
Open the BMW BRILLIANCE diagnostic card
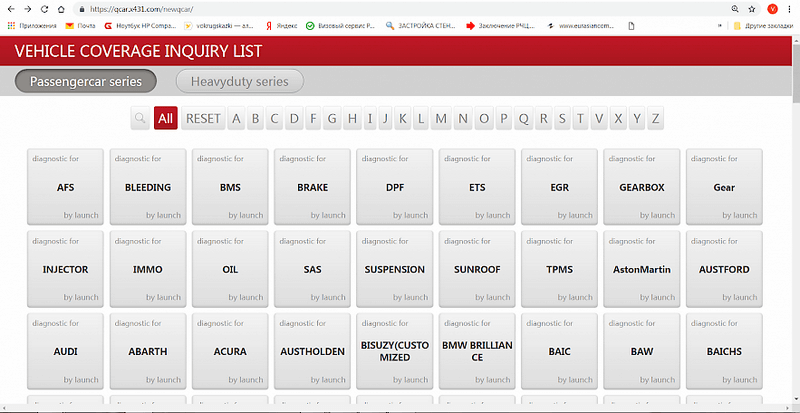pyautogui.click(x=477, y=351)
